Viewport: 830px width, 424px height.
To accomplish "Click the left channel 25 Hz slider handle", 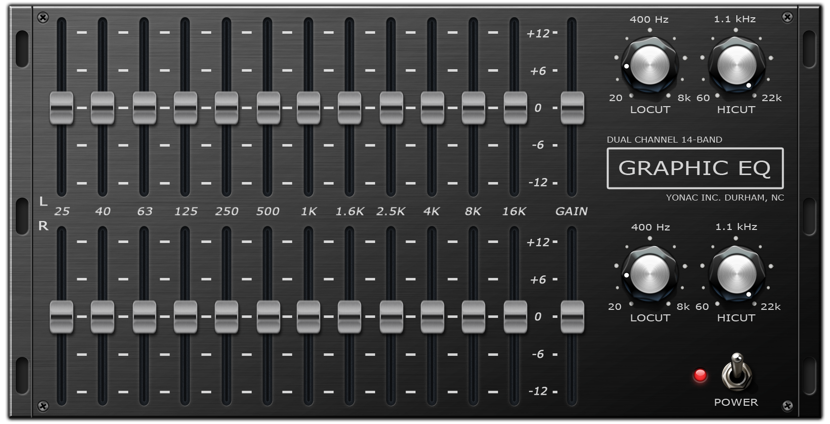I will [x=62, y=107].
